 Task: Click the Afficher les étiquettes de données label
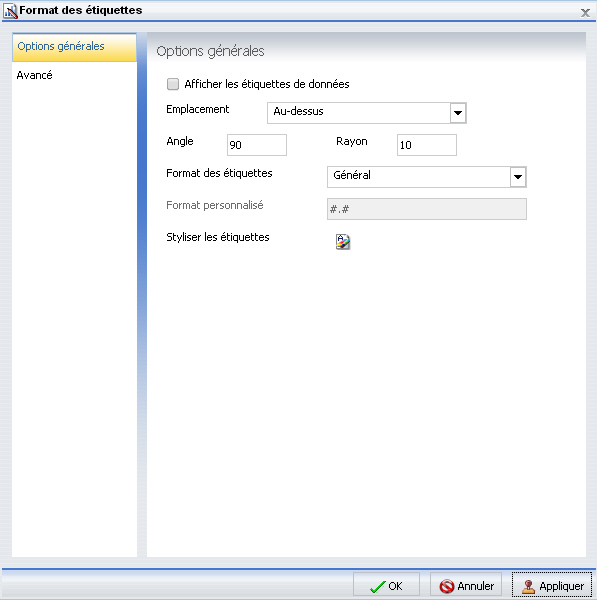[x=267, y=84]
